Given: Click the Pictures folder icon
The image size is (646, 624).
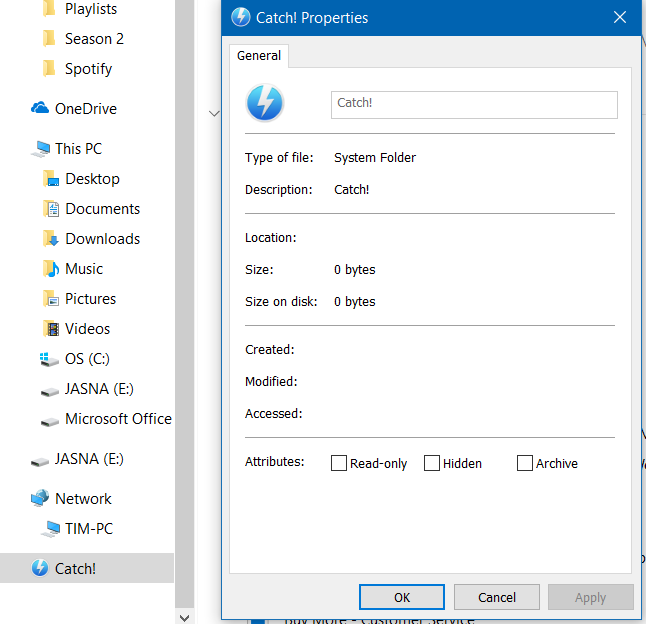Looking at the screenshot, I should point(51,299).
